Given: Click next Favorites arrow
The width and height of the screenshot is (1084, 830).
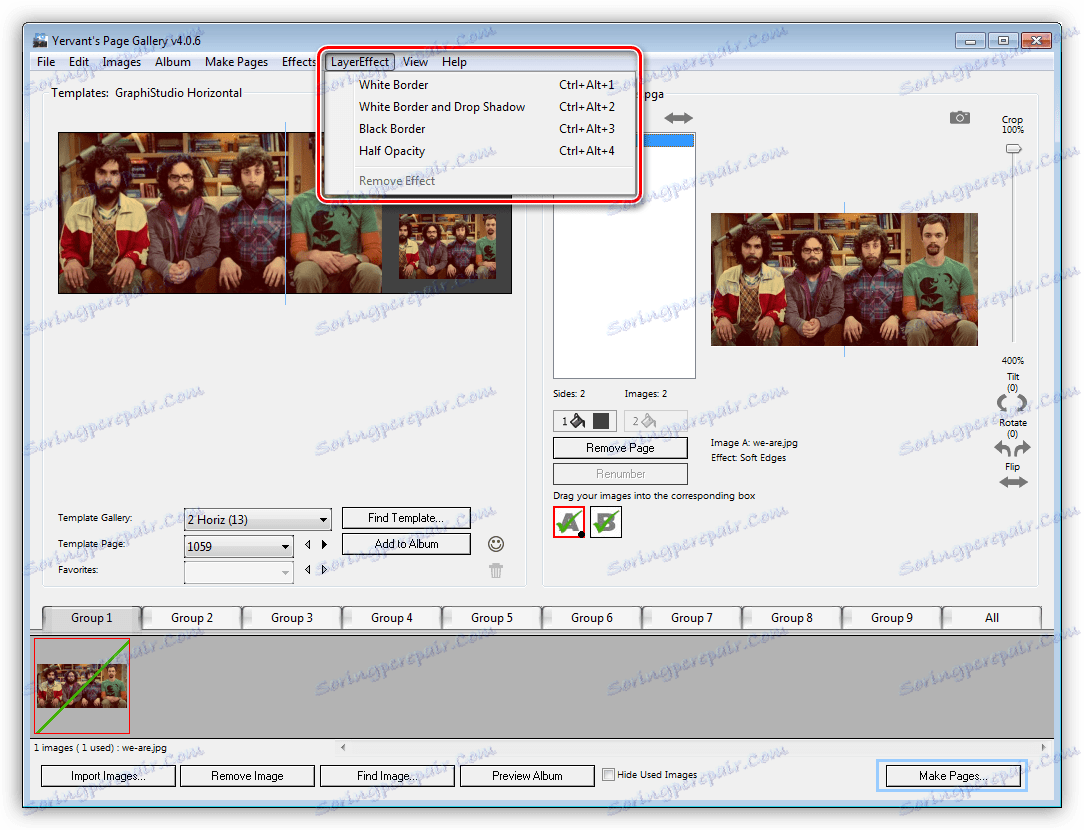Looking at the screenshot, I should pyautogui.click(x=324, y=569).
